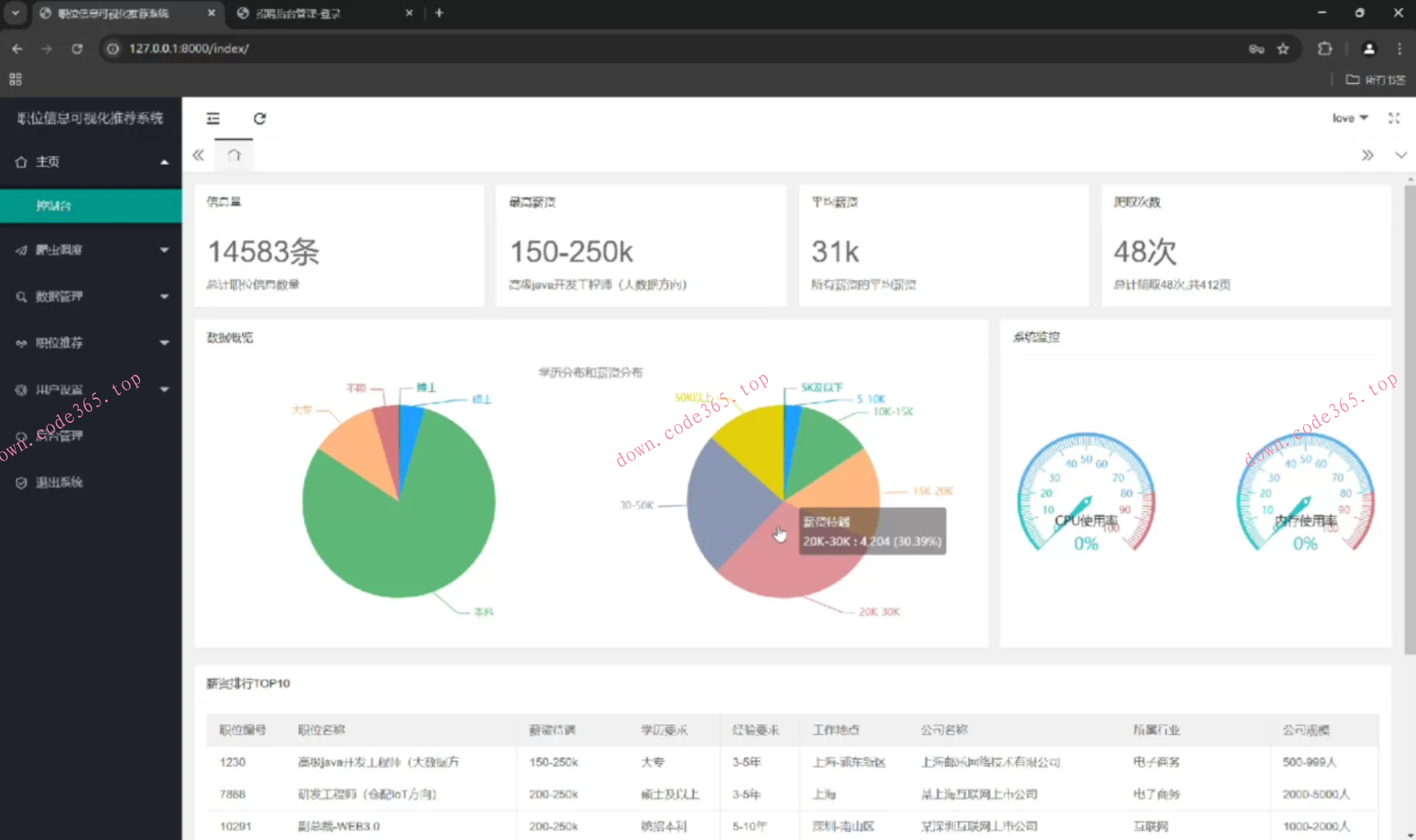1416x840 pixels.
Task: Click 退出系统 in the sidebar
Action: point(59,483)
